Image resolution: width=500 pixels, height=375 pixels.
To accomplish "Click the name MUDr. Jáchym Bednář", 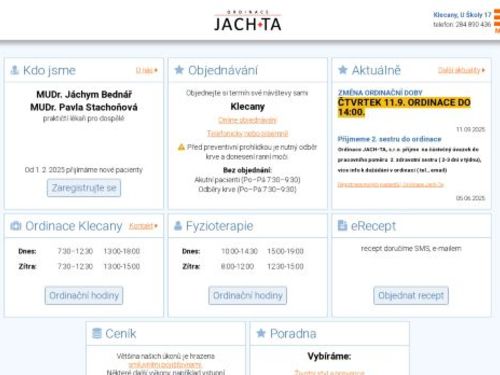I will click(84, 94).
